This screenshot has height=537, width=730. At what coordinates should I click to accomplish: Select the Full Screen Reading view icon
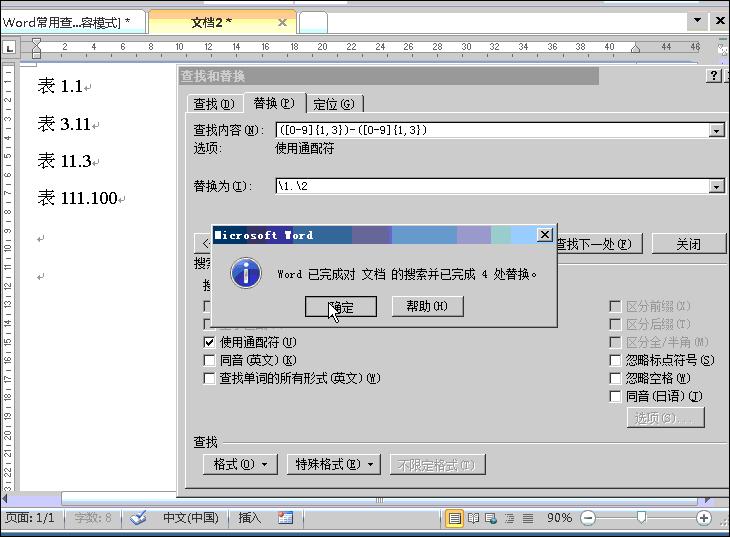pos(473,518)
